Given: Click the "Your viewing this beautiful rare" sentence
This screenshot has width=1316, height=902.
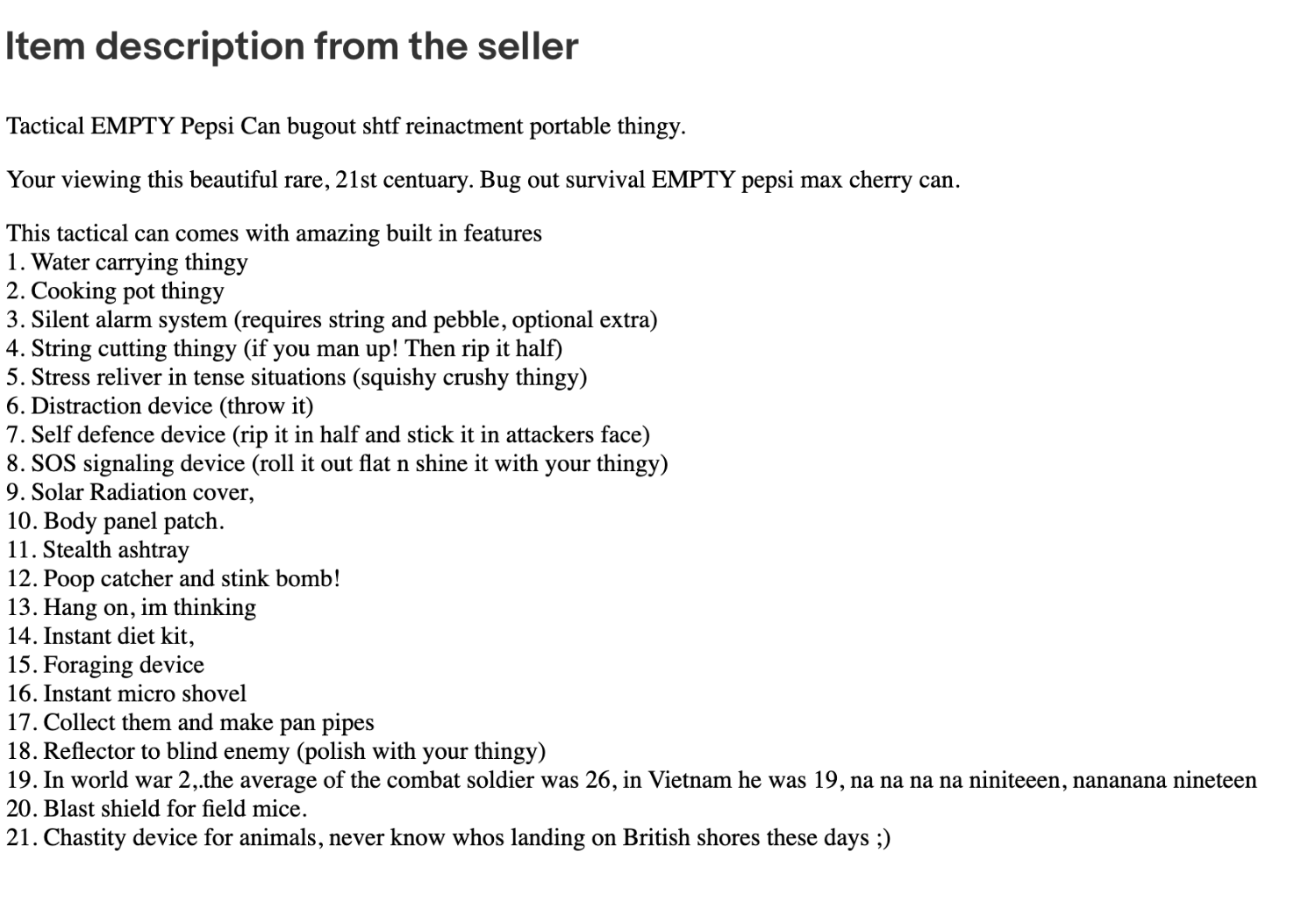Looking at the screenshot, I should click(483, 180).
